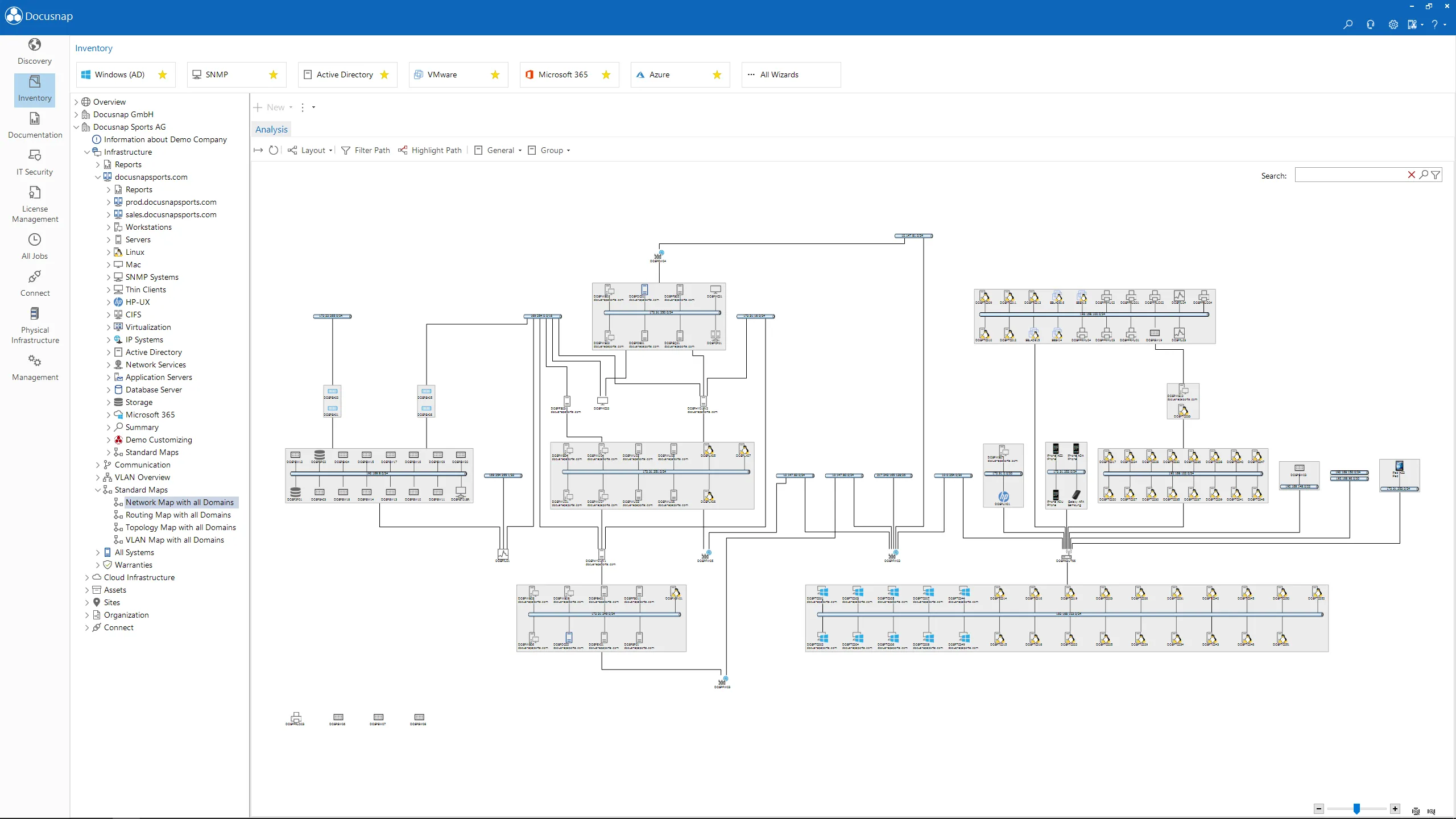The width and height of the screenshot is (1456, 819).
Task: Open the Group dropdown
Action: pyautogui.click(x=549, y=150)
